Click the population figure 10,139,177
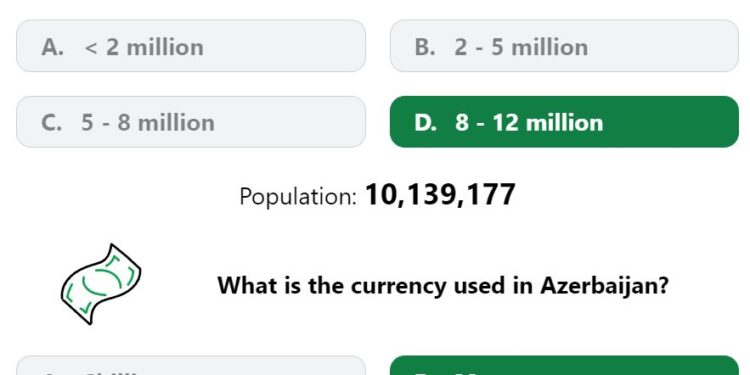 (440, 195)
